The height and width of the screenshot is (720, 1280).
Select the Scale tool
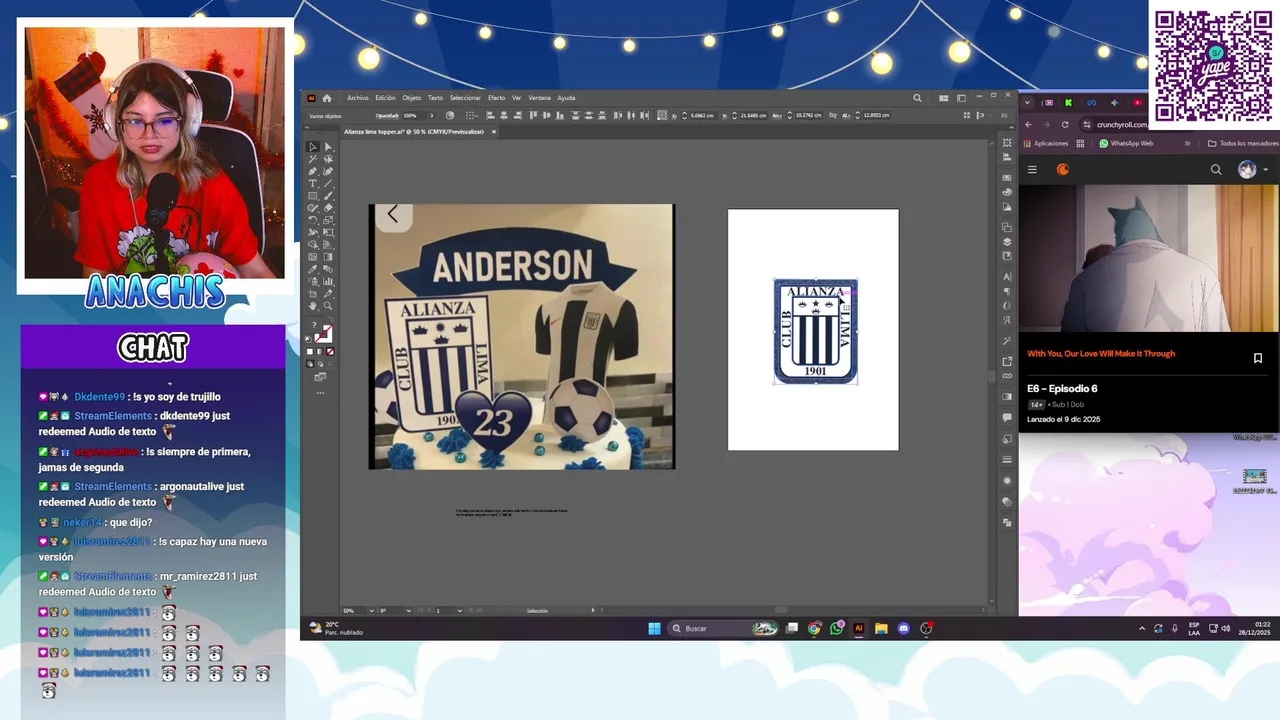click(328, 220)
